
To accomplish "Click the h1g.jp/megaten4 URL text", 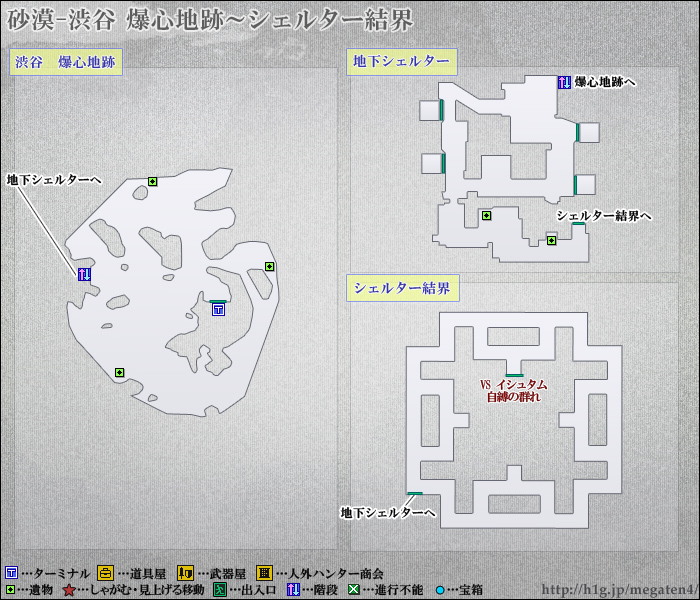I will 618,589.
